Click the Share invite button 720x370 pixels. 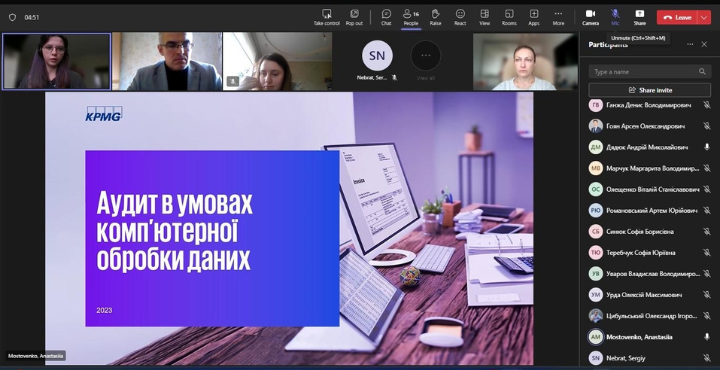(650, 90)
